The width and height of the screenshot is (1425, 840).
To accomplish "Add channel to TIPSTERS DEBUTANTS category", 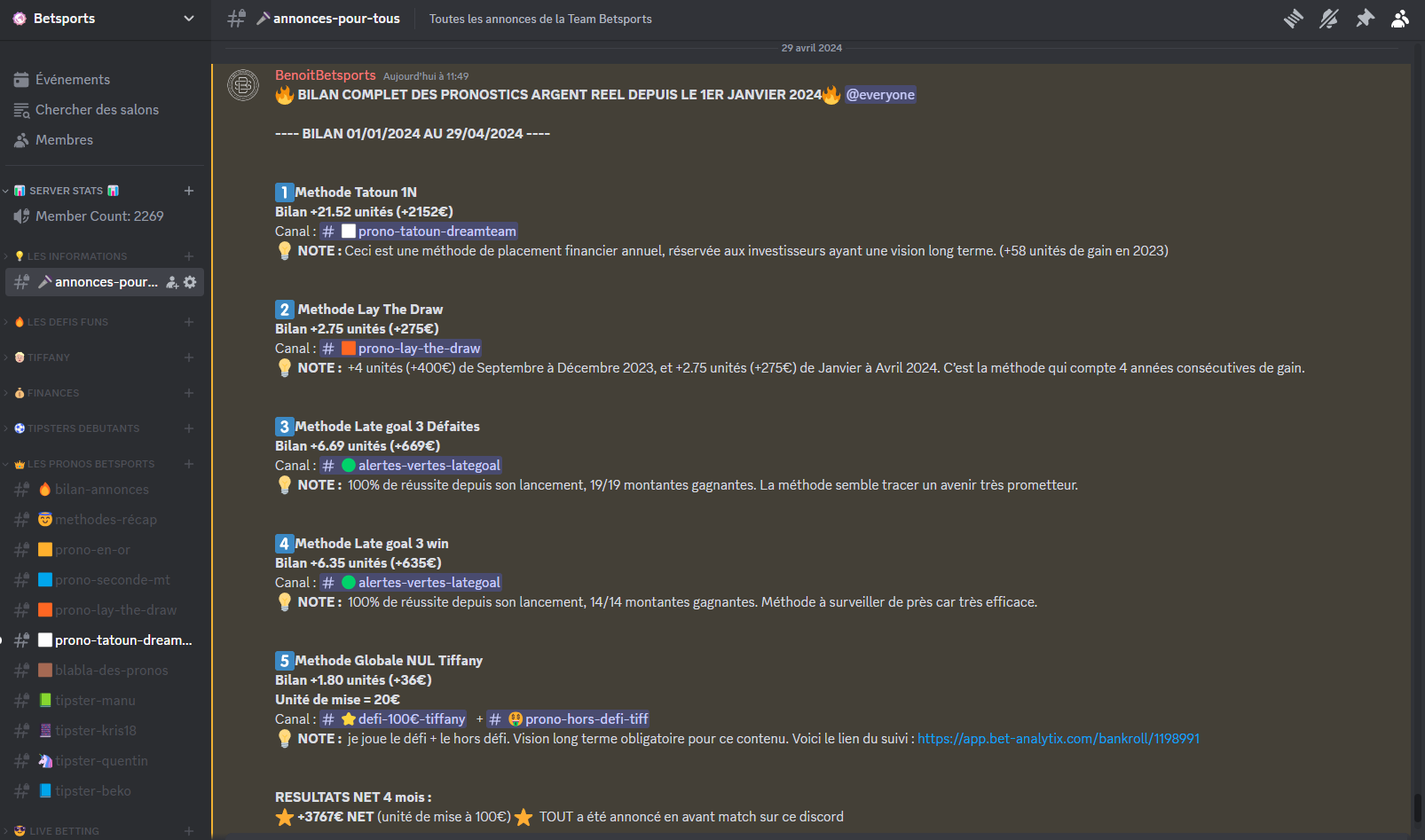I will [188, 428].
